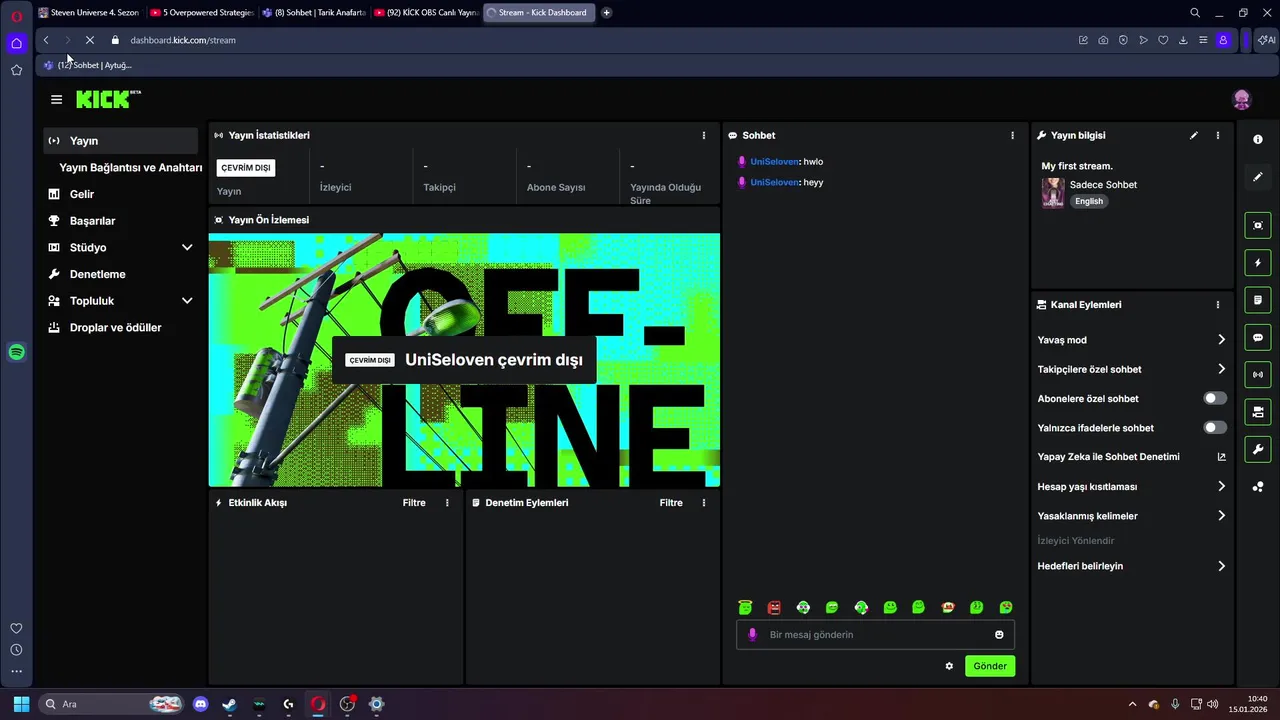The width and height of the screenshot is (1280, 720).
Task: Expand the Stüdyo sidebar section
Action: click(187, 247)
